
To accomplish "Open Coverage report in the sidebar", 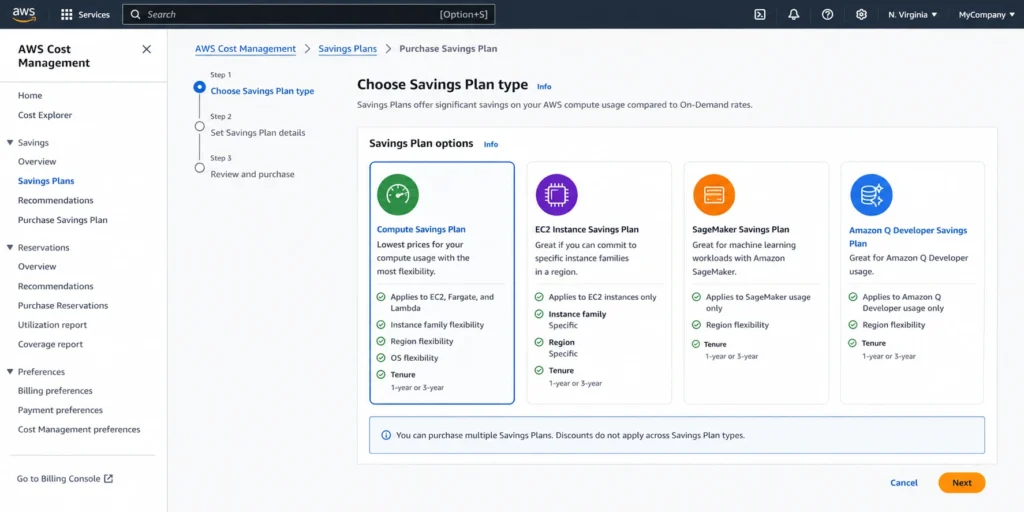I will [50, 344].
